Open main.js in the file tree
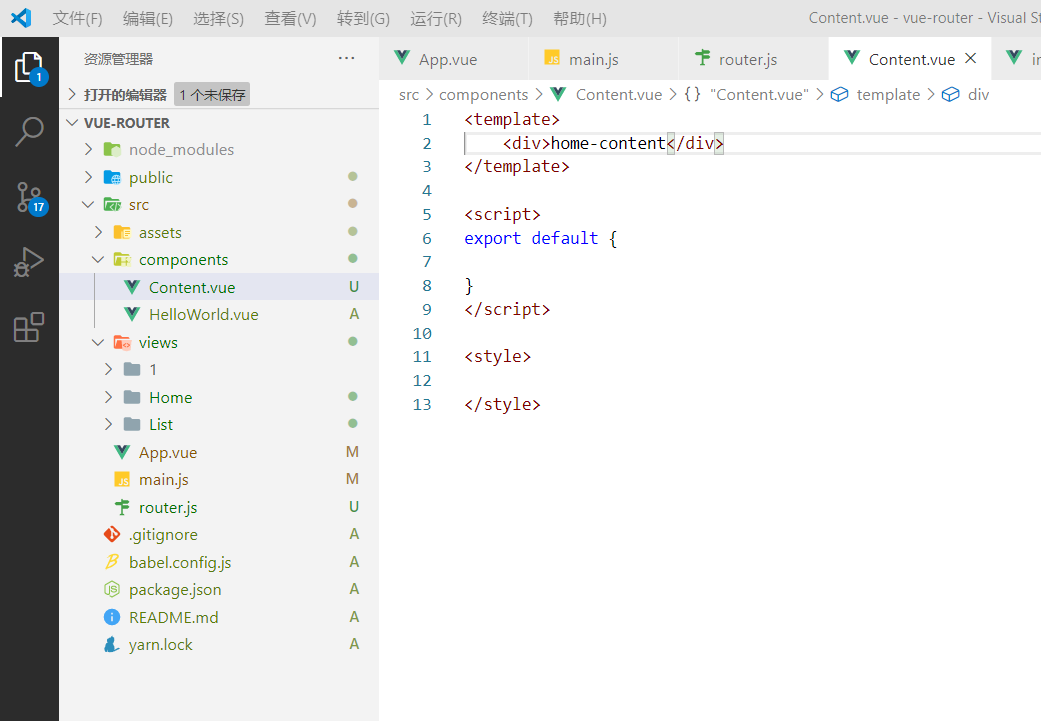This screenshot has width=1041, height=721. coord(219,479)
